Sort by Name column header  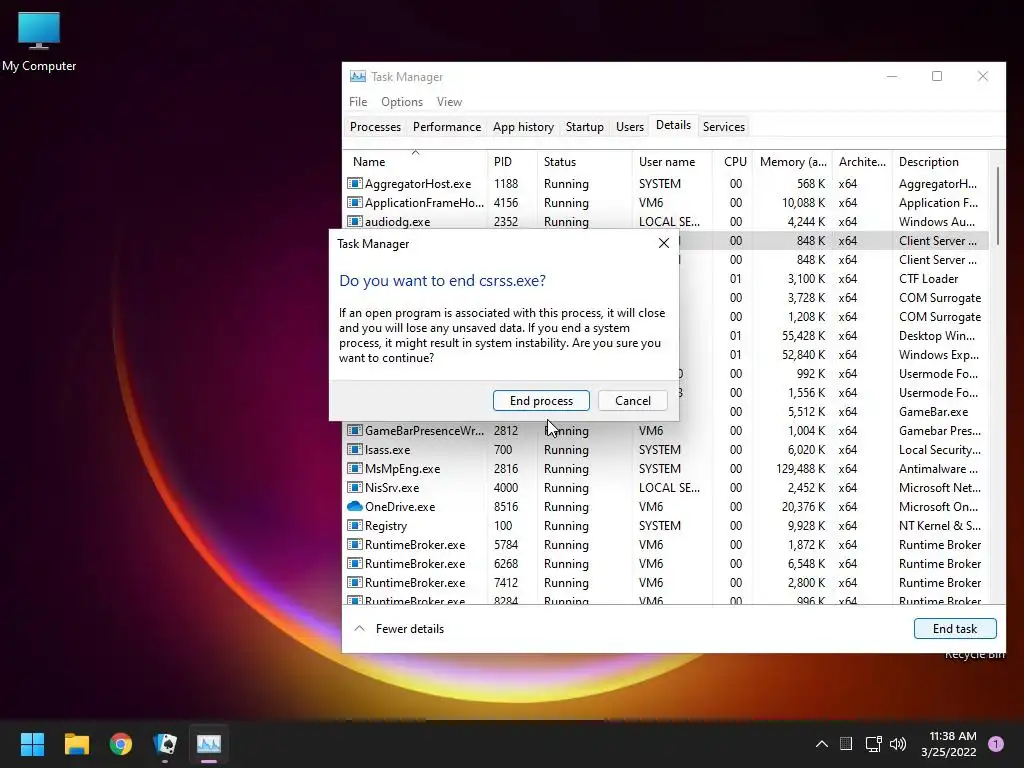pyautogui.click(x=415, y=161)
